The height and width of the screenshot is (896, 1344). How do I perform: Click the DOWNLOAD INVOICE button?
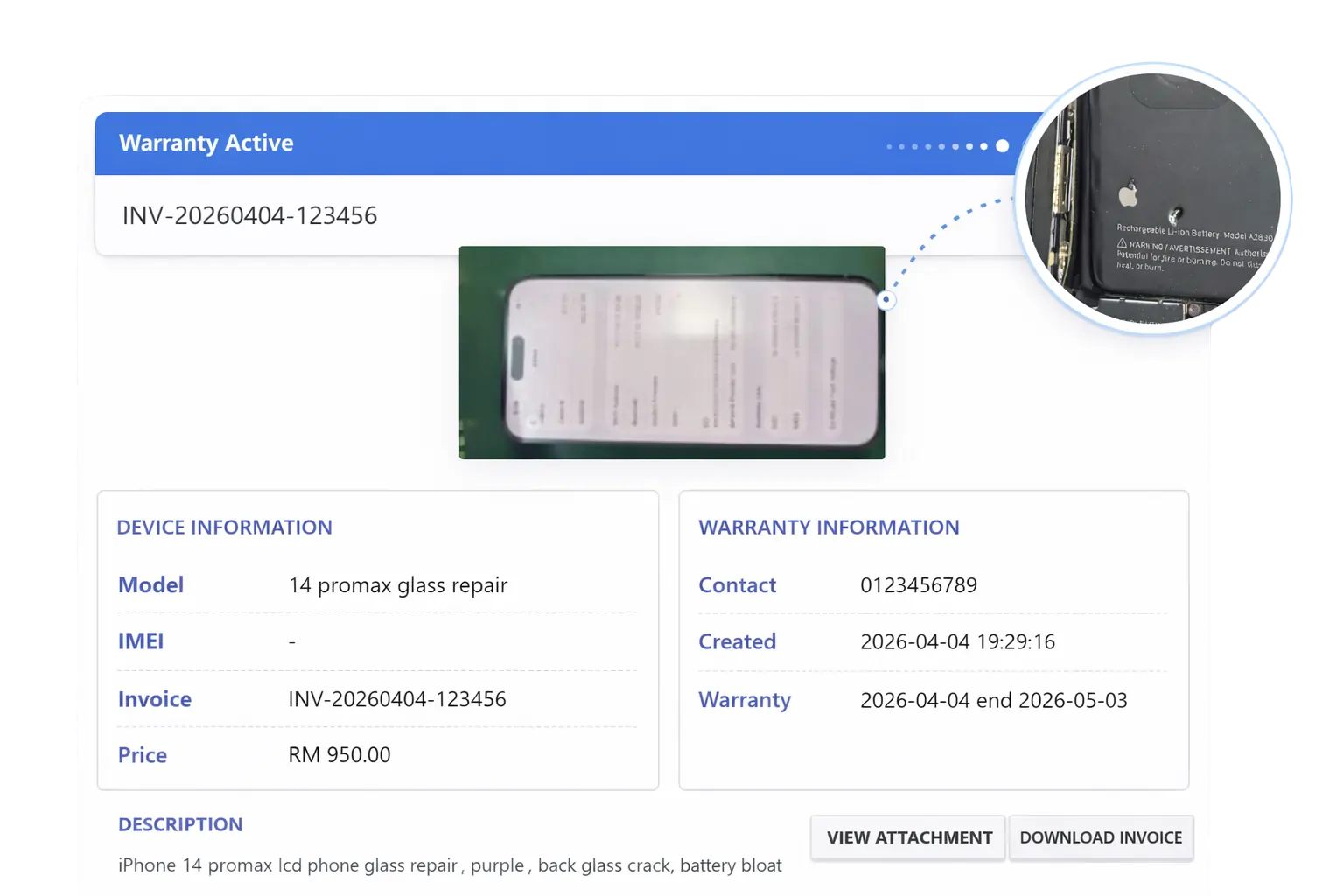pyautogui.click(x=1102, y=837)
